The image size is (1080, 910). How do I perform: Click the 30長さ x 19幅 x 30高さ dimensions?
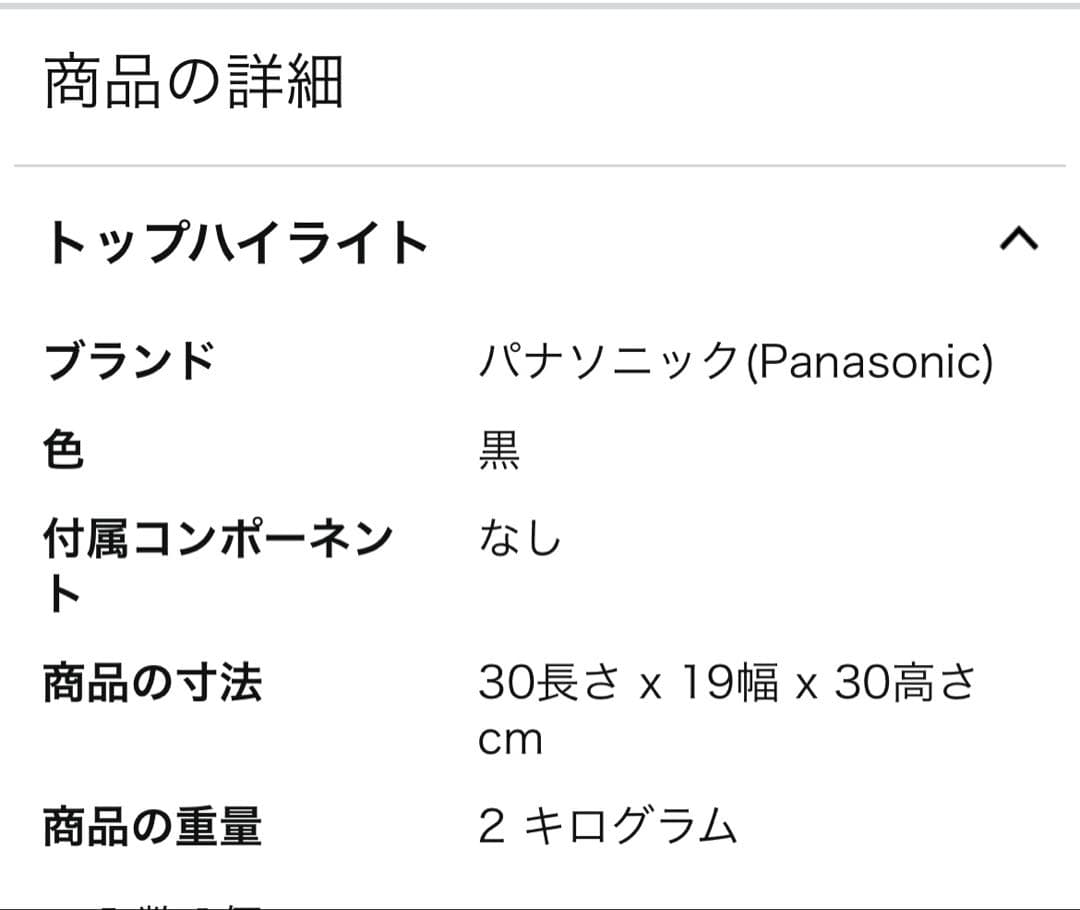tap(727, 684)
